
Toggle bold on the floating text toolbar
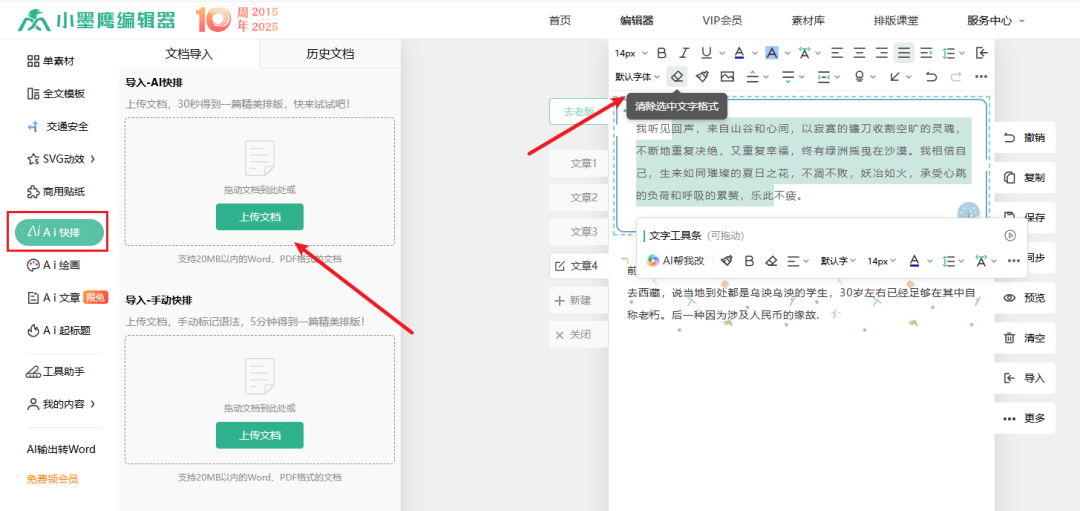tap(749, 261)
